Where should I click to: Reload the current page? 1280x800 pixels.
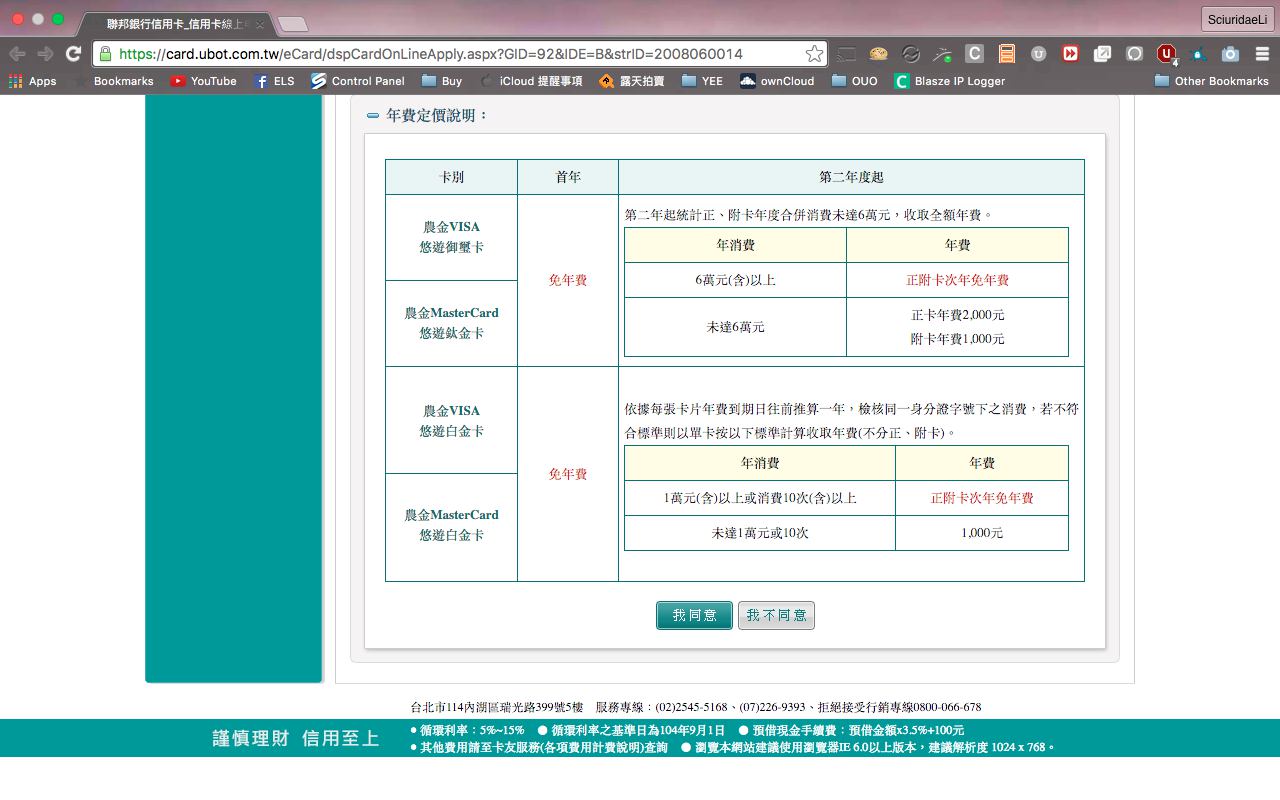coord(73,54)
